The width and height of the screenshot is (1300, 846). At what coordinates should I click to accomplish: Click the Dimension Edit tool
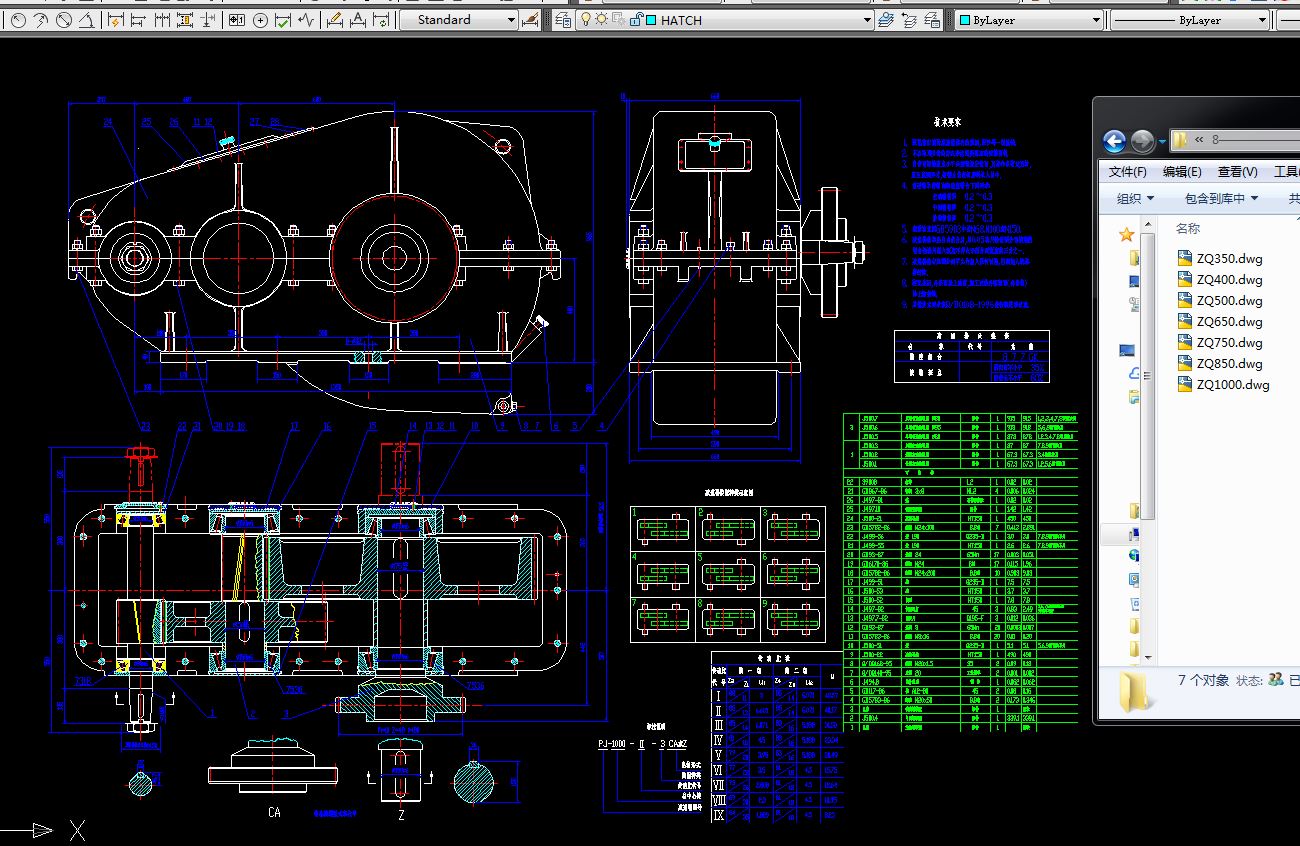coord(335,20)
